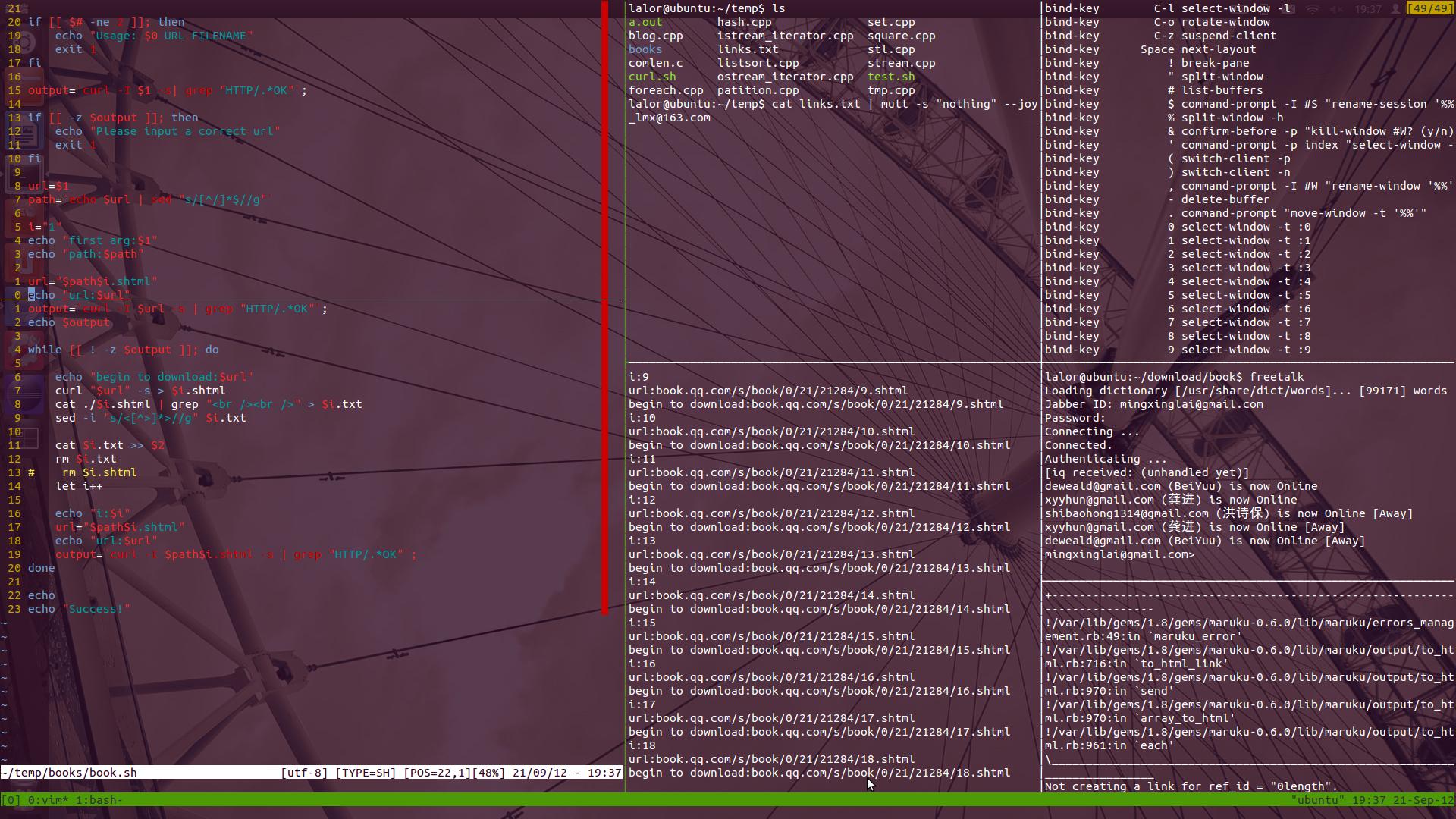The width and height of the screenshot is (1456, 819).
Task: Place cursor on vim line 'echo "Success!"'
Action: (x=79, y=609)
